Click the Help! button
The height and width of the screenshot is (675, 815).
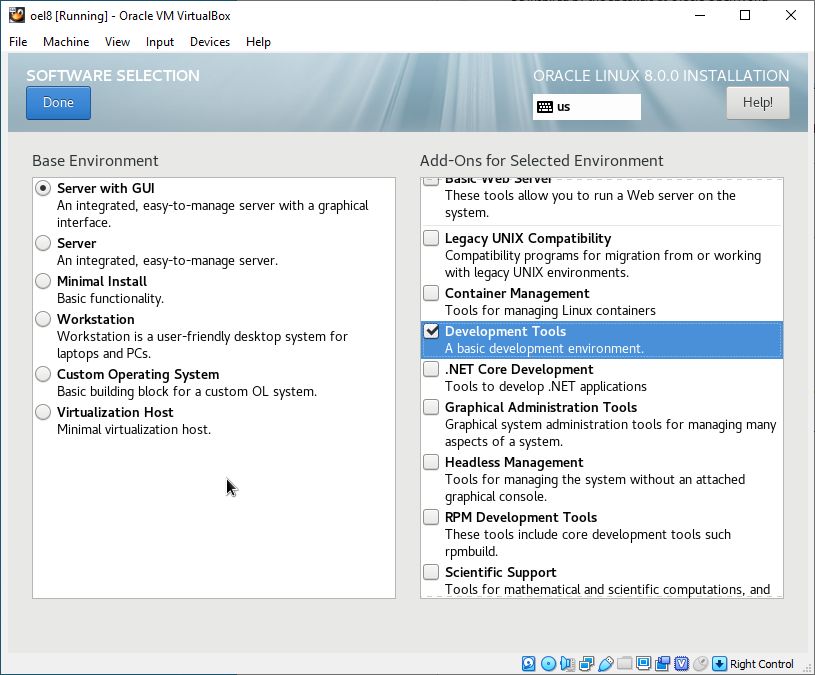click(x=757, y=103)
